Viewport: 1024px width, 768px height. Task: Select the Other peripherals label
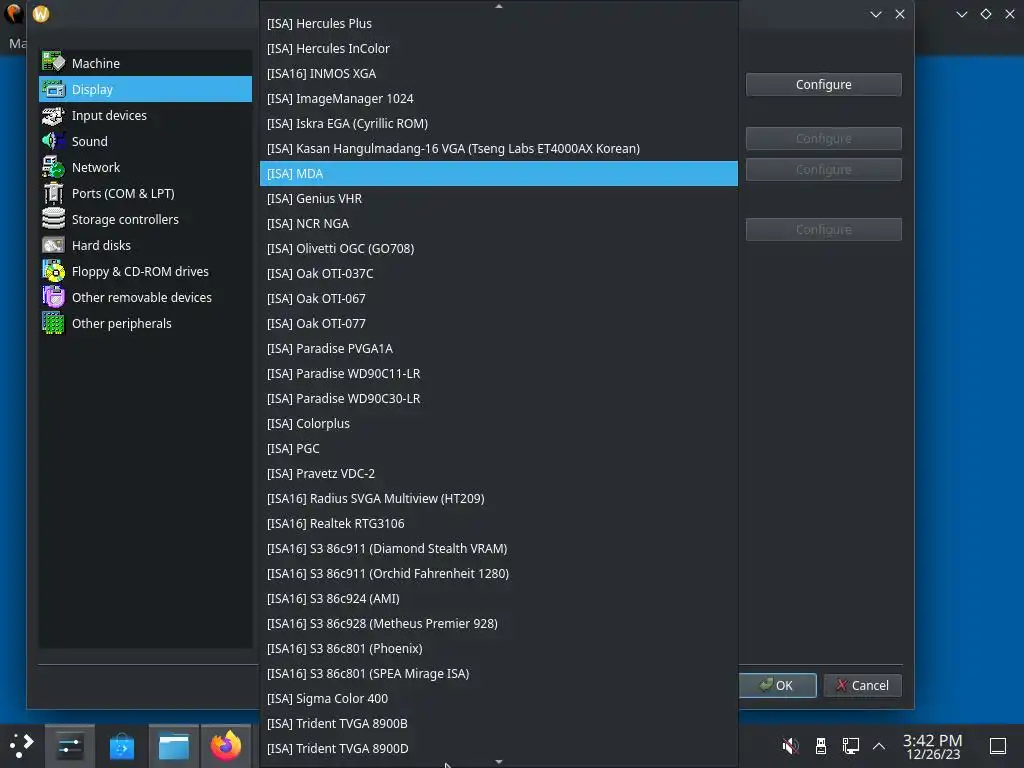pos(121,323)
